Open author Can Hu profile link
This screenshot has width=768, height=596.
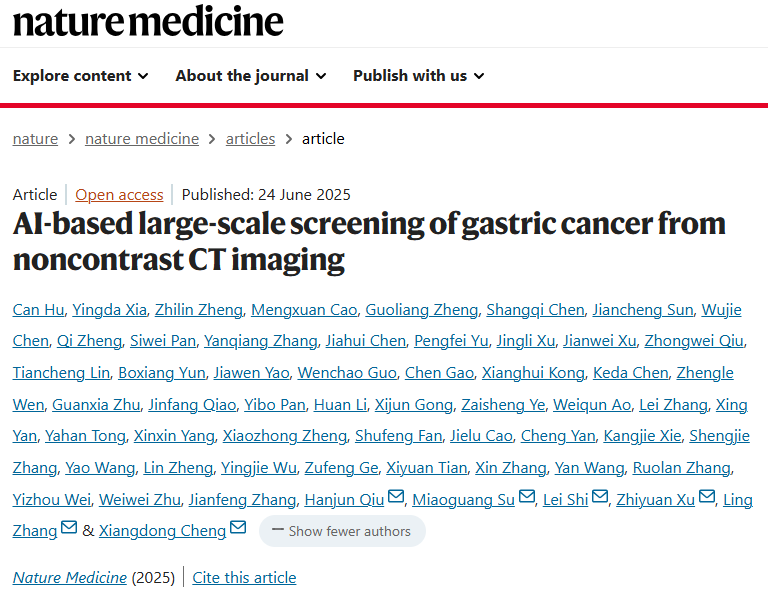click(x=38, y=310)
